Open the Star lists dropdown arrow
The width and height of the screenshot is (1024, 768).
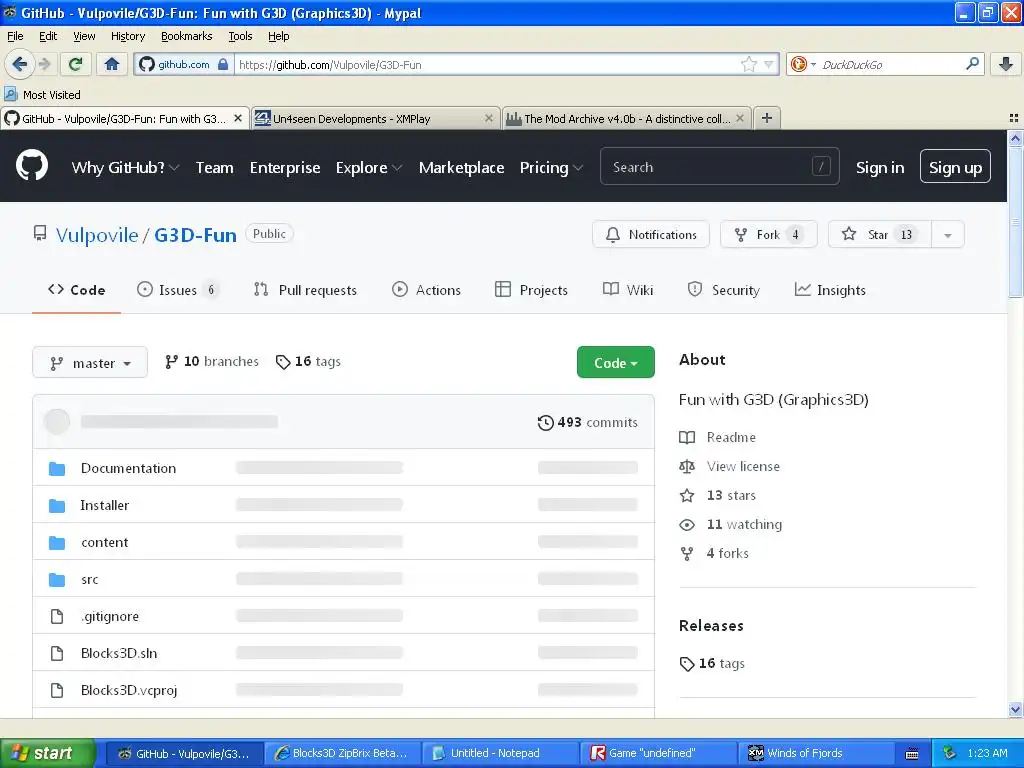click(948, 234)
